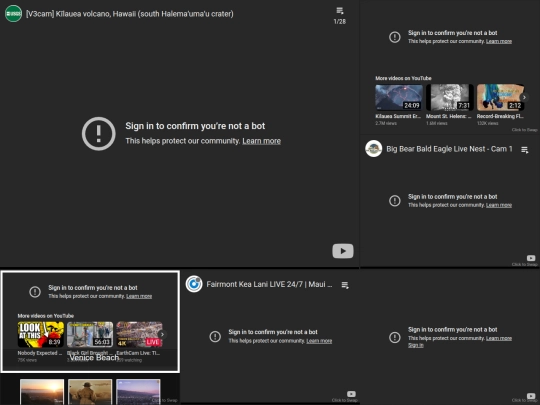This screenshot has width=540, height=405.
Task: Click warning icon in bottom-right player
Action: pos(395,337)
